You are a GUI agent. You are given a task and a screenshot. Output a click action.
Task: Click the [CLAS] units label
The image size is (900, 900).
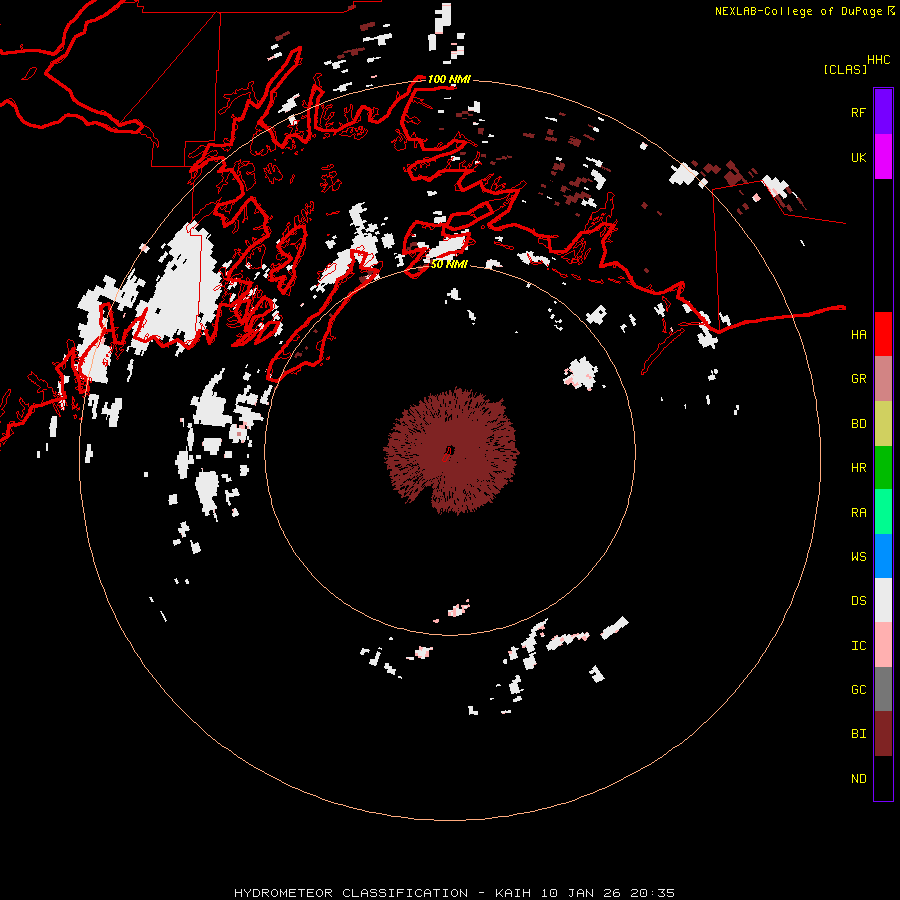click(845, 69)
